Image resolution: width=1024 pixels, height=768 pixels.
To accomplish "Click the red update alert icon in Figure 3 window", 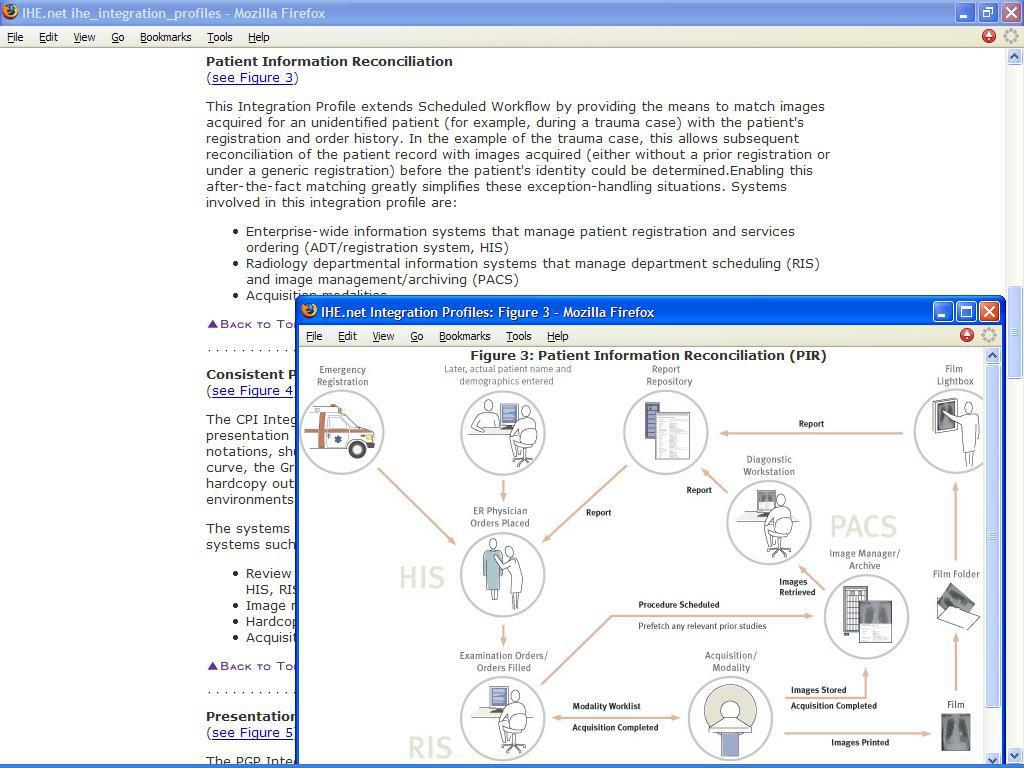I will [967, 335].
